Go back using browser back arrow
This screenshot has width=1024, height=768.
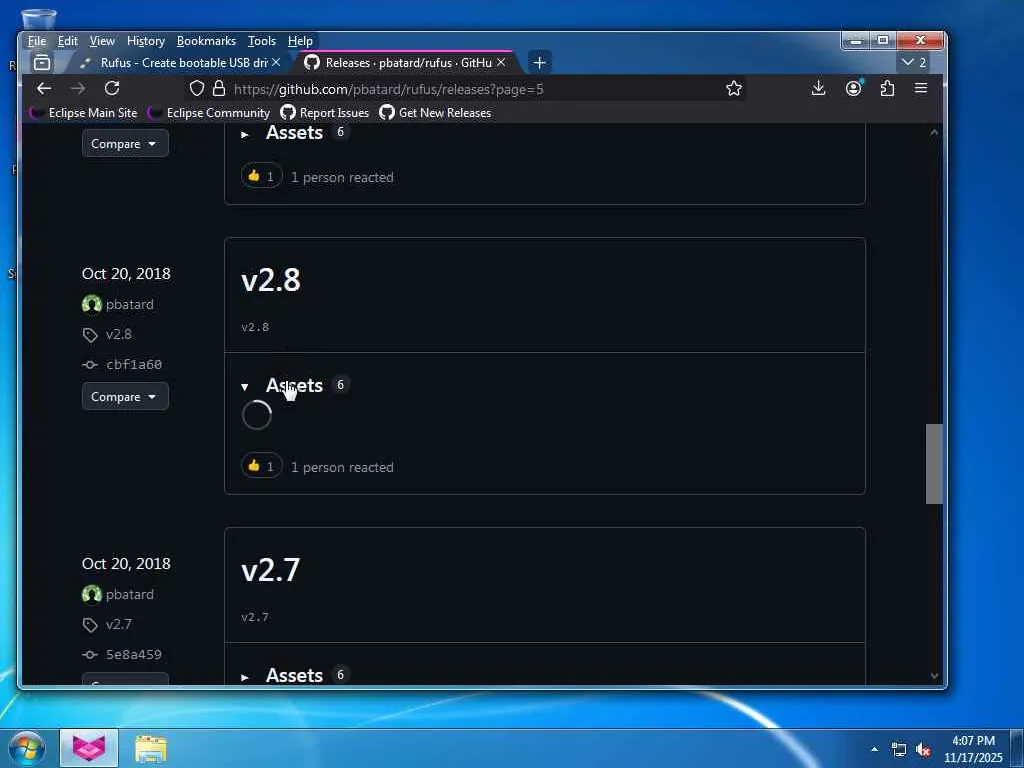[44, 88]
